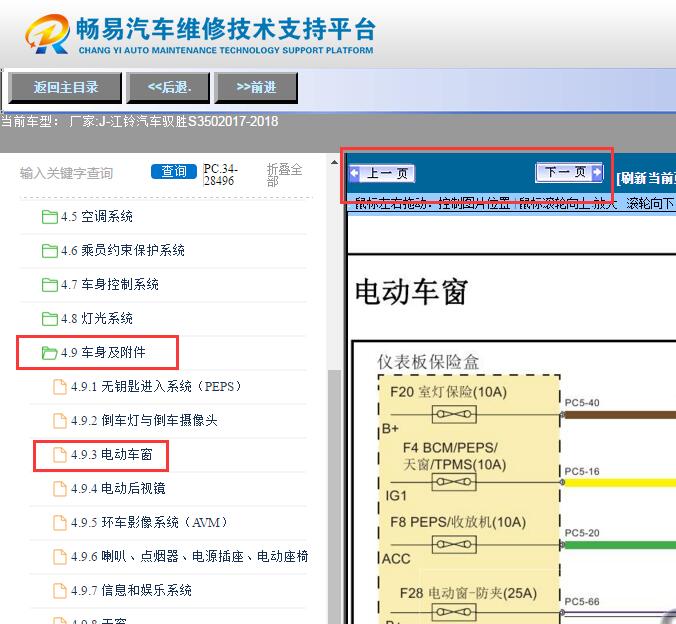Open the 4.5 空调系统 folder
This screenshot has height=624, width=676.
tap(97, 216)
